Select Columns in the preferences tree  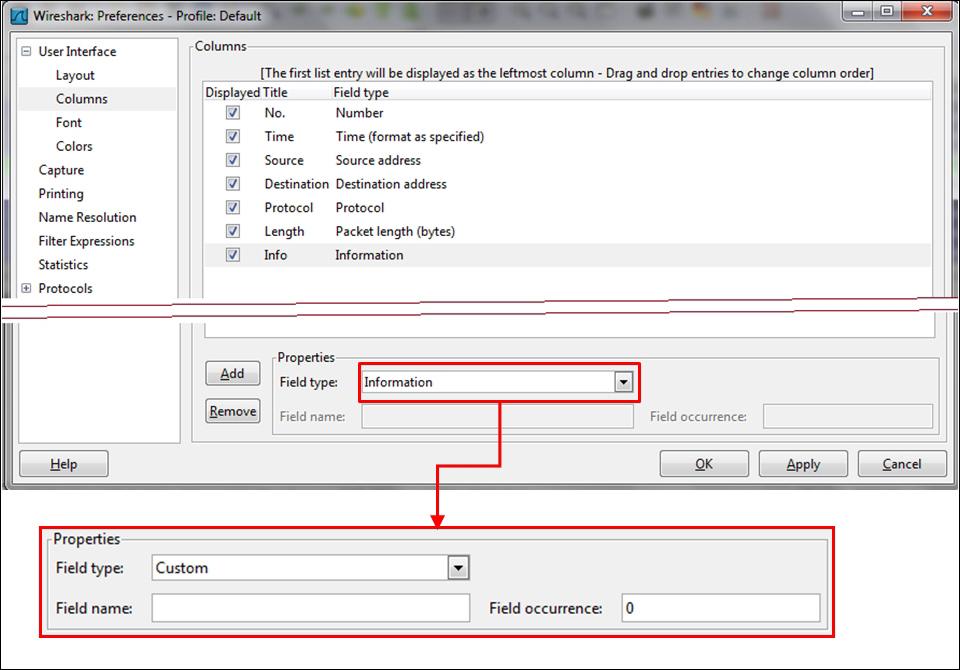(x=81, y=99)
